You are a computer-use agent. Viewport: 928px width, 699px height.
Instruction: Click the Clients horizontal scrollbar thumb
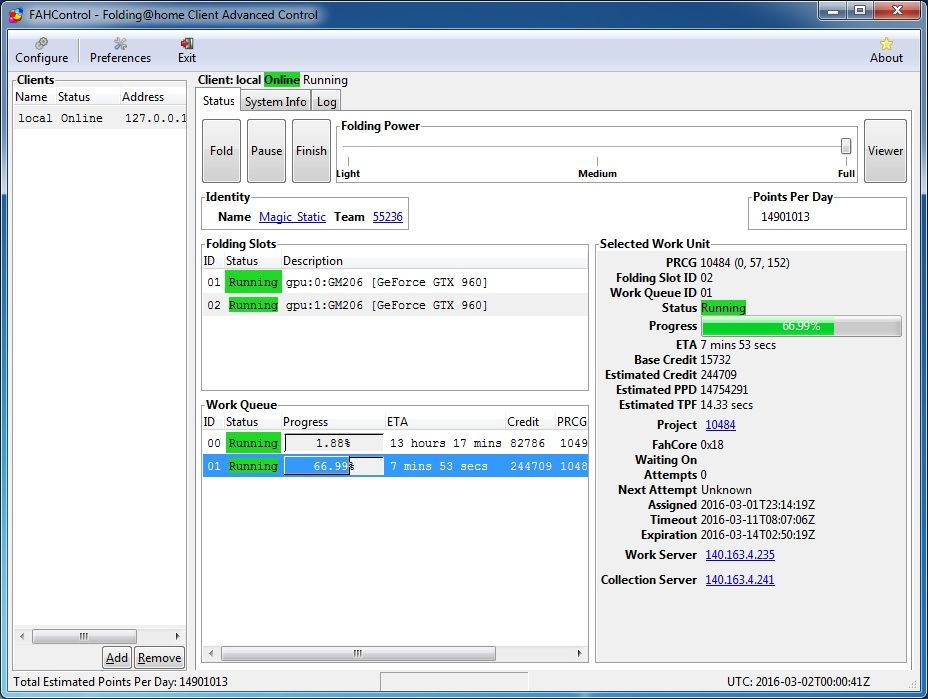pos(84,636)
